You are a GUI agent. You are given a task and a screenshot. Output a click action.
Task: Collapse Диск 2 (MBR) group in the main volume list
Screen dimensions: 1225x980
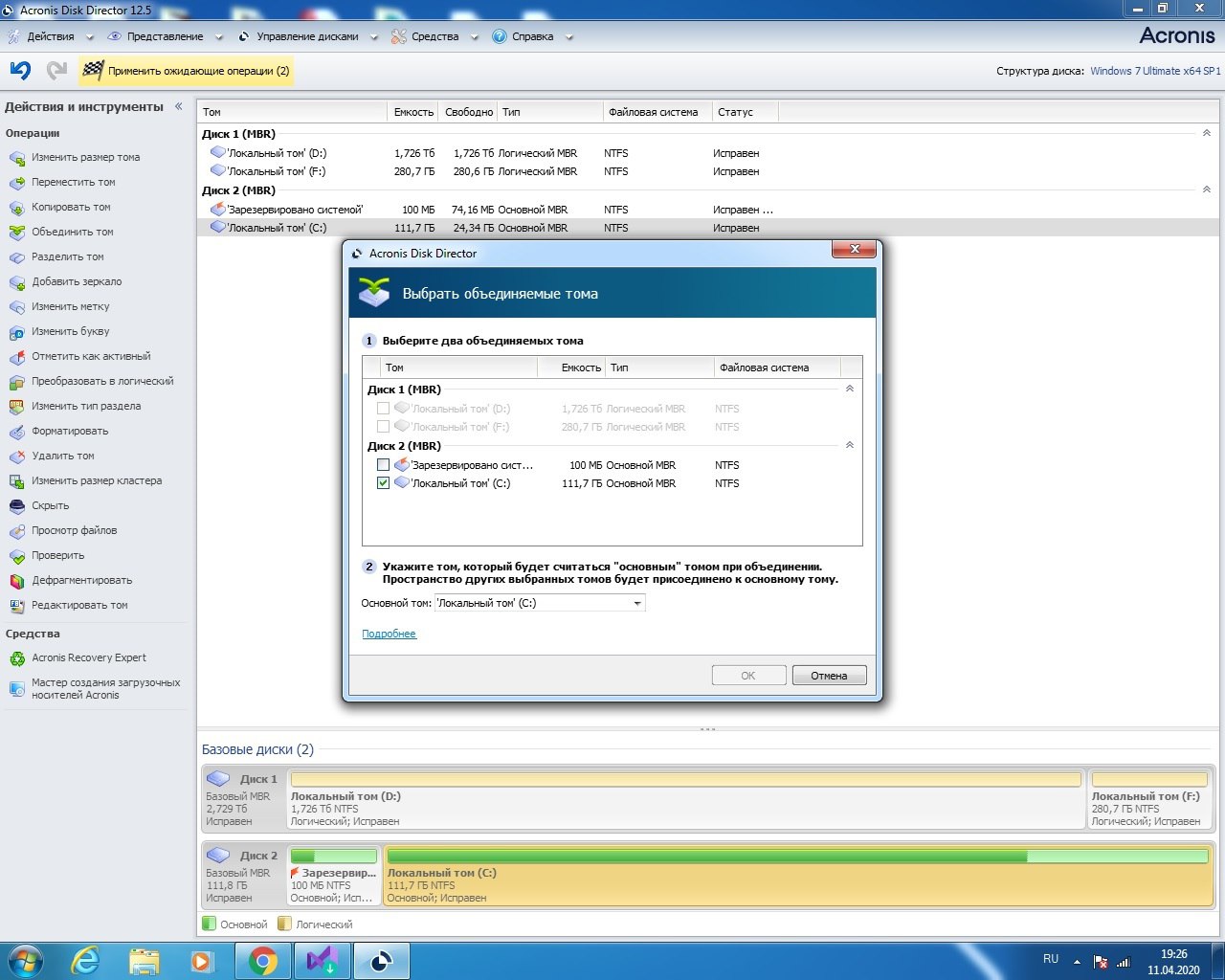pos(1207,190)
